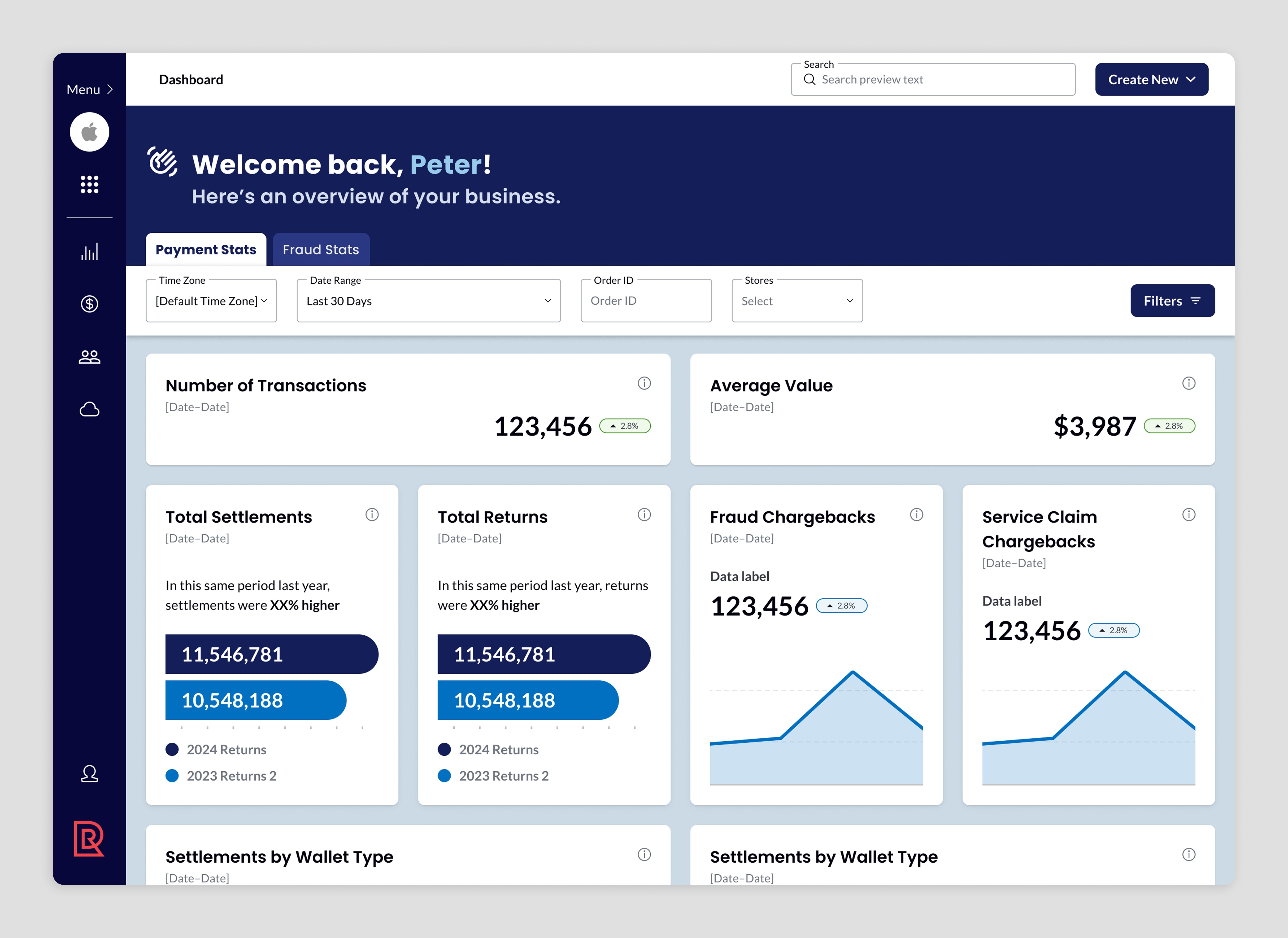The image size is (1288, 938).
Task: Open the Stores select dropdown
Action: [x=797, y=301]
